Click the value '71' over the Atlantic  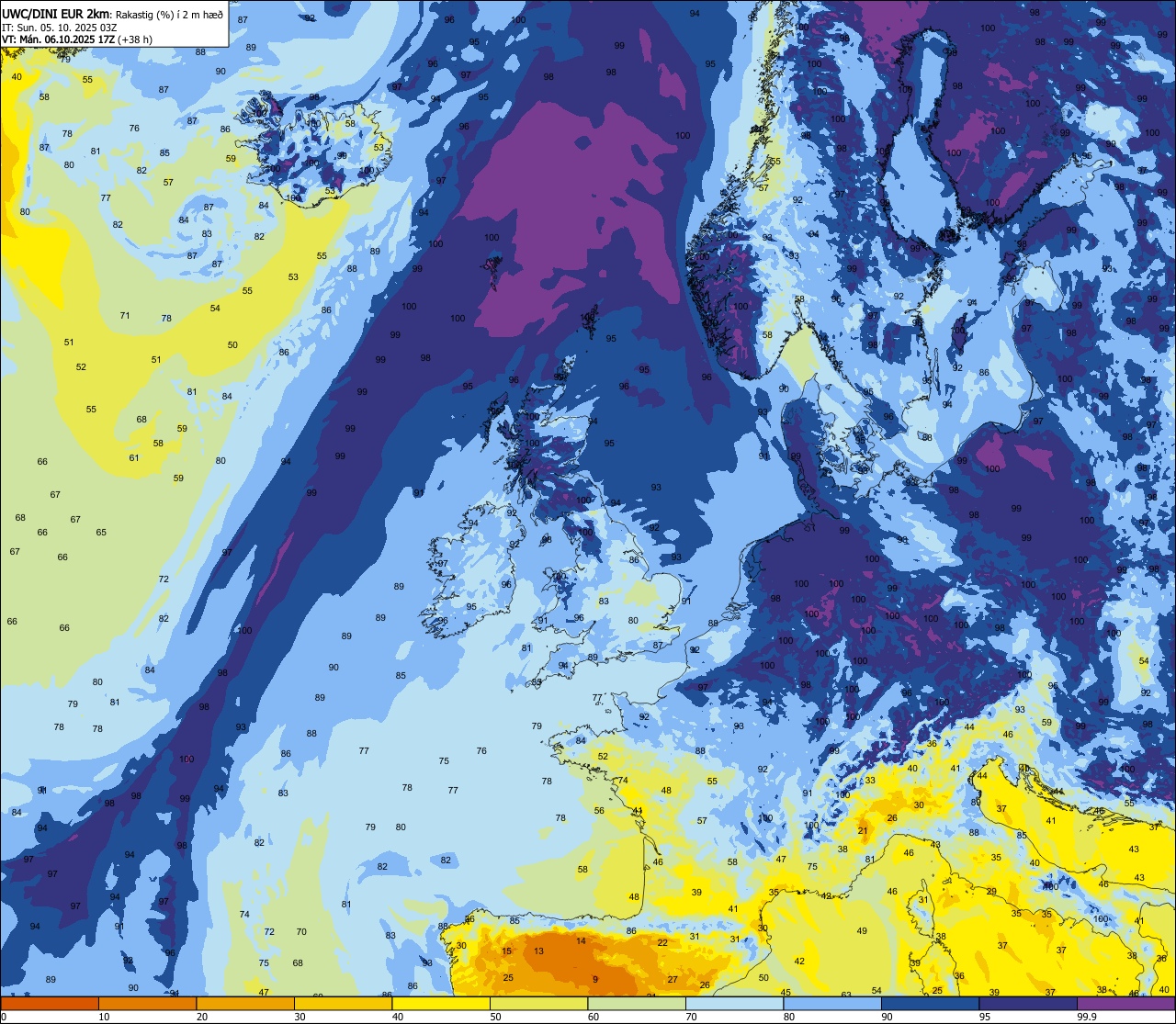125,315
